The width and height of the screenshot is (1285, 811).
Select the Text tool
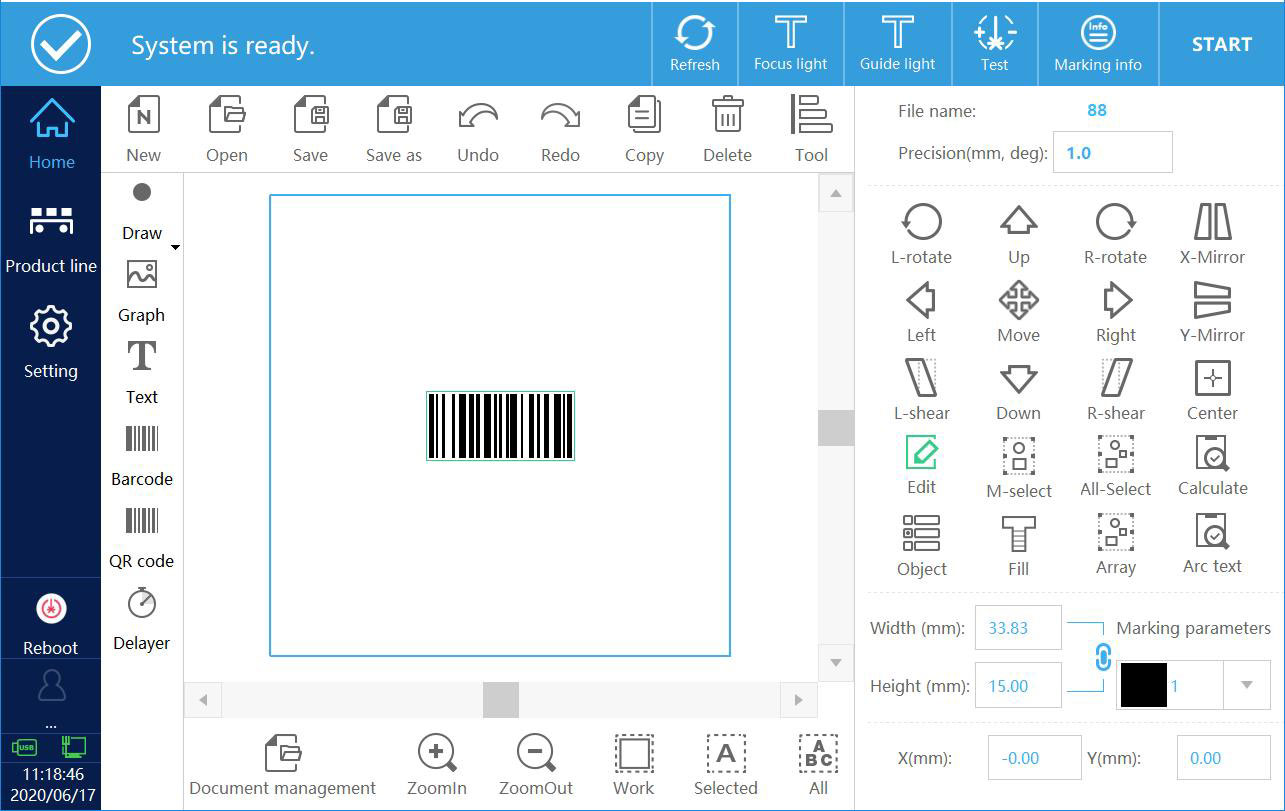coord(142,372)
